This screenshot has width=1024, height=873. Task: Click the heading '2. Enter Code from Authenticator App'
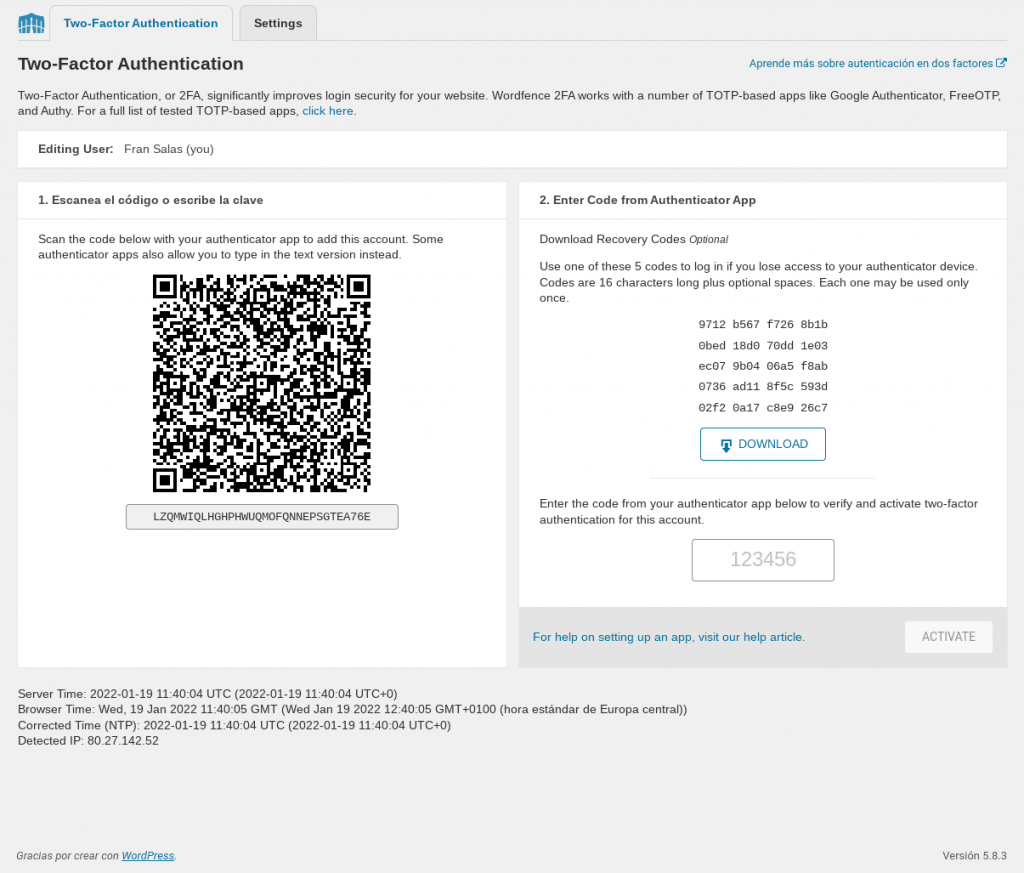click(x=647, y=200)
